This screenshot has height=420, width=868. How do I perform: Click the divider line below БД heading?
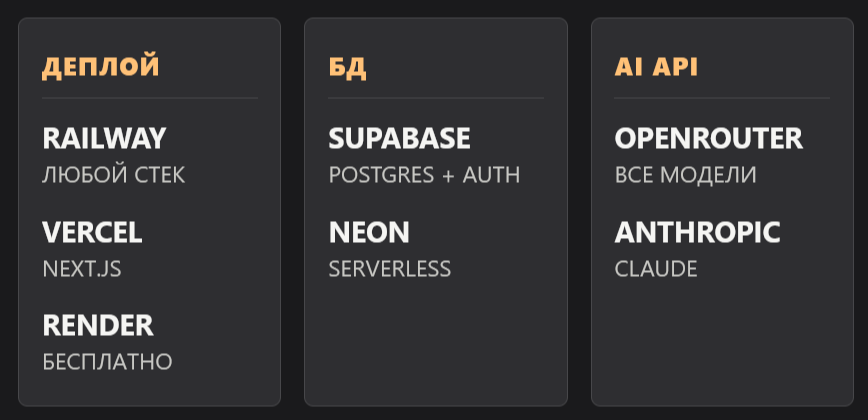click(x=436, y=98)
